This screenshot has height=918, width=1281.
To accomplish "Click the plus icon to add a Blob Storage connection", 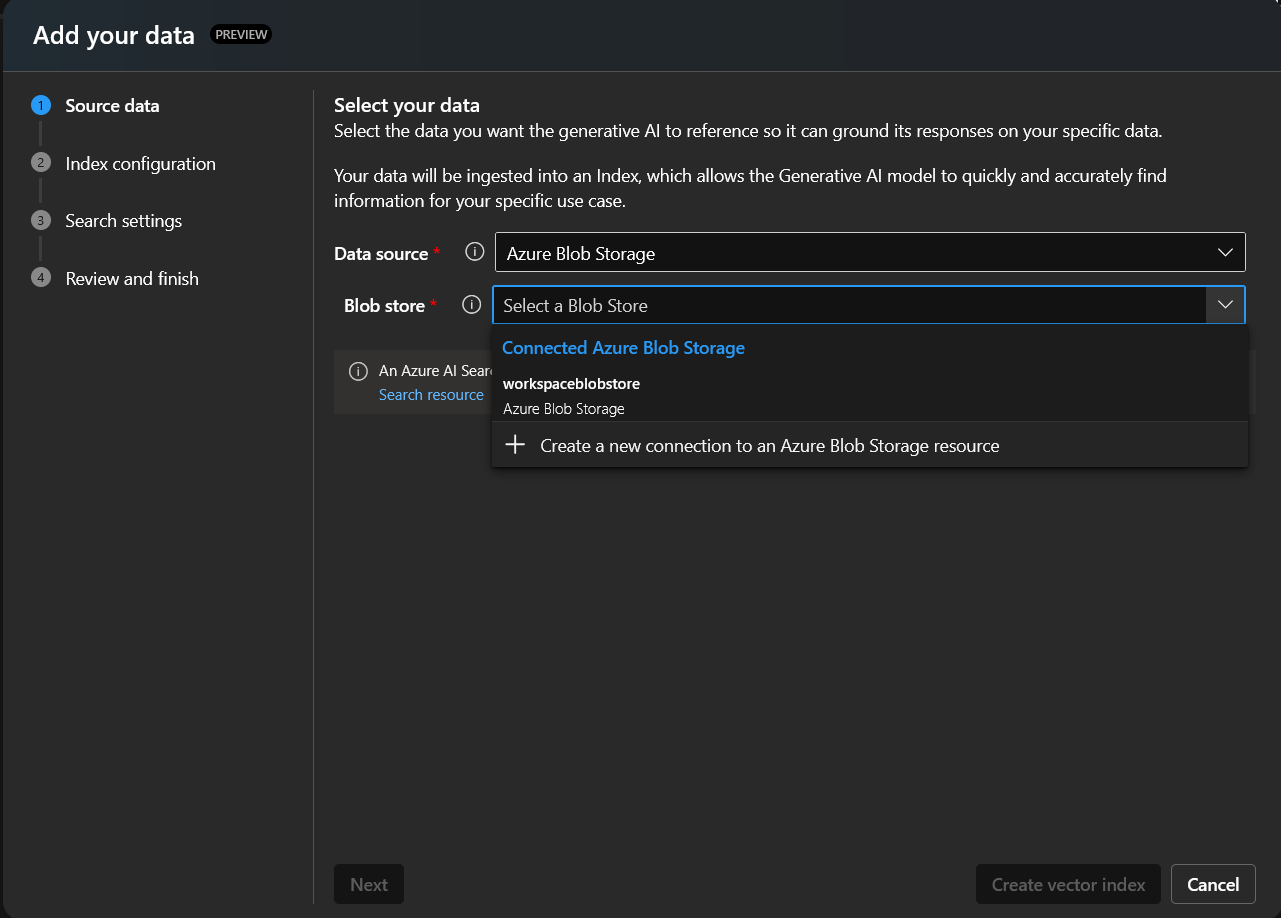I will (x=515, y=444).
